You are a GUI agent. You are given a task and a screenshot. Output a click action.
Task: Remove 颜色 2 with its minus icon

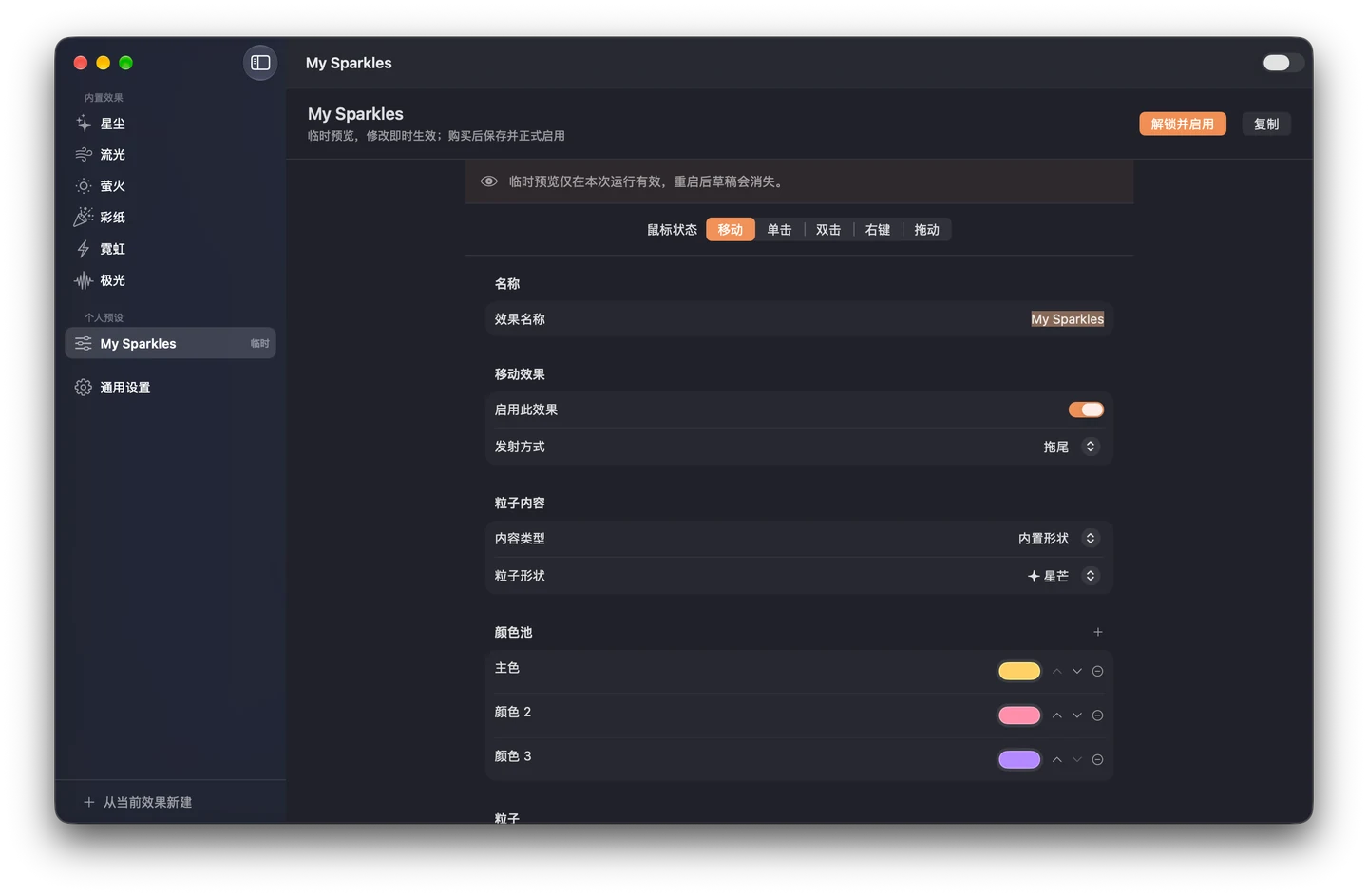click(x=1097, y=715)
